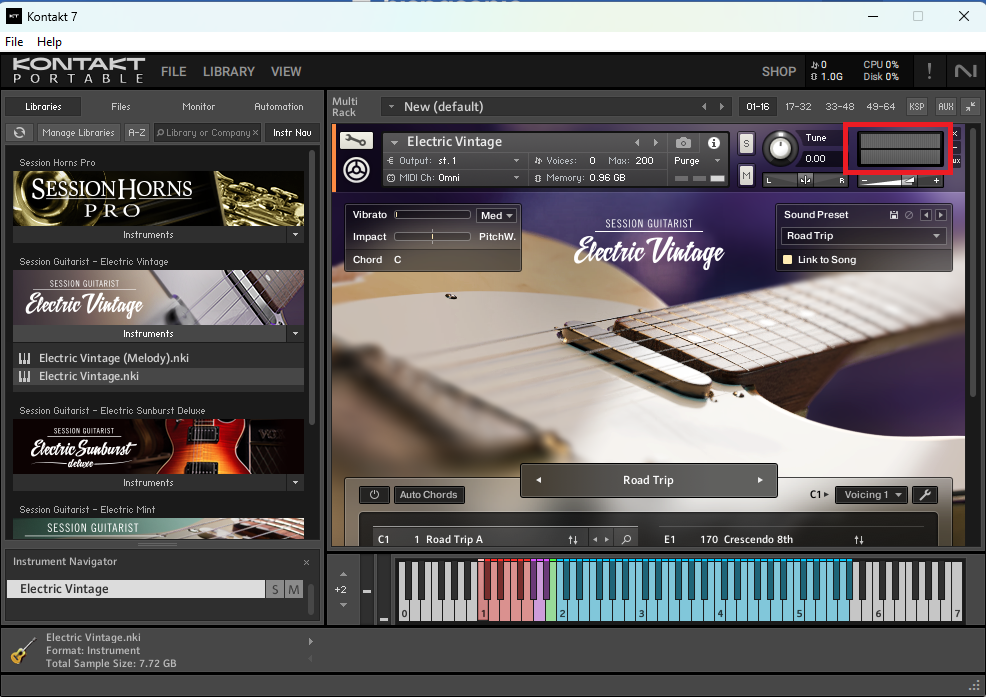Shift keyboard octave up
The image size is (986, 697).
click(343, 574)
